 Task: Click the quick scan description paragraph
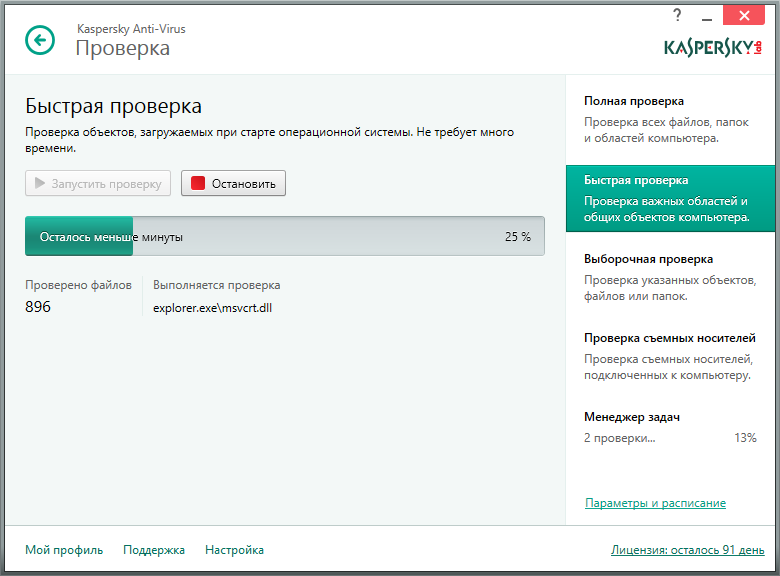pos(269,140)
